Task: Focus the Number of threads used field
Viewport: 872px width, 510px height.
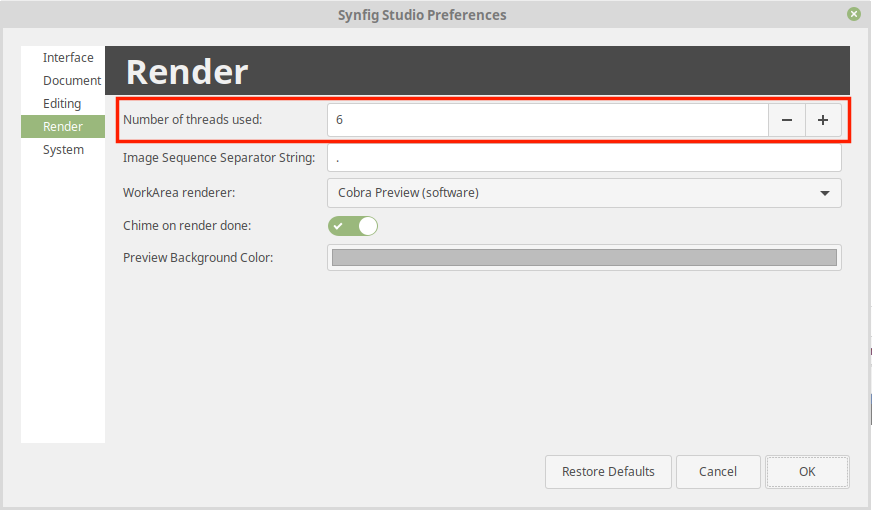Action: point(548,120)
